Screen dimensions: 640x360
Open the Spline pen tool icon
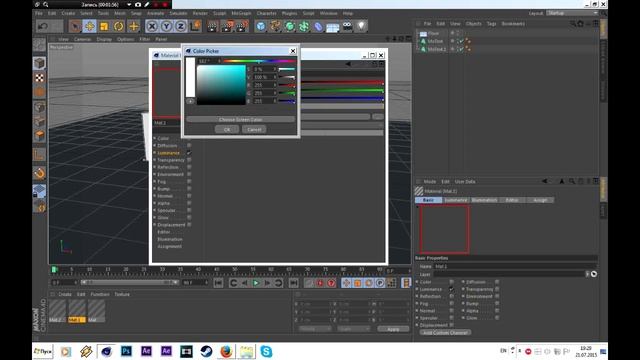[275, 27]
